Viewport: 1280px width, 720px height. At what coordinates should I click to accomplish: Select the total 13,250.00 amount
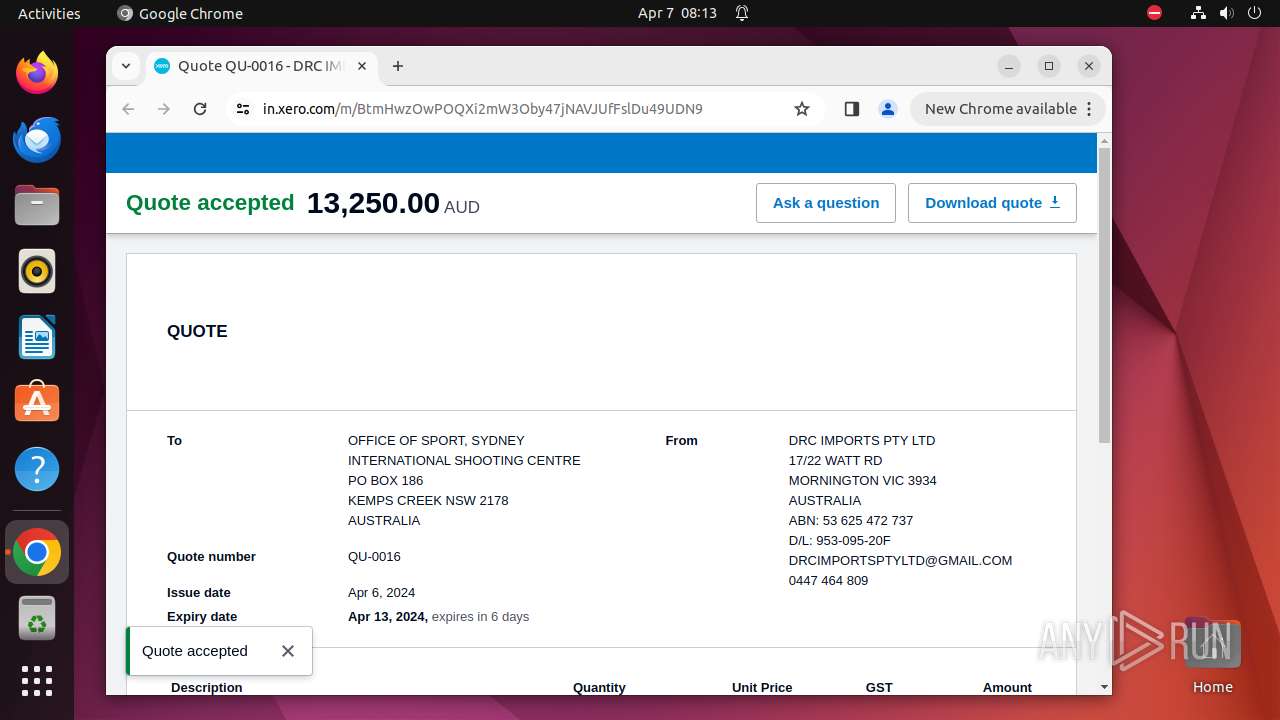(373, 203)
